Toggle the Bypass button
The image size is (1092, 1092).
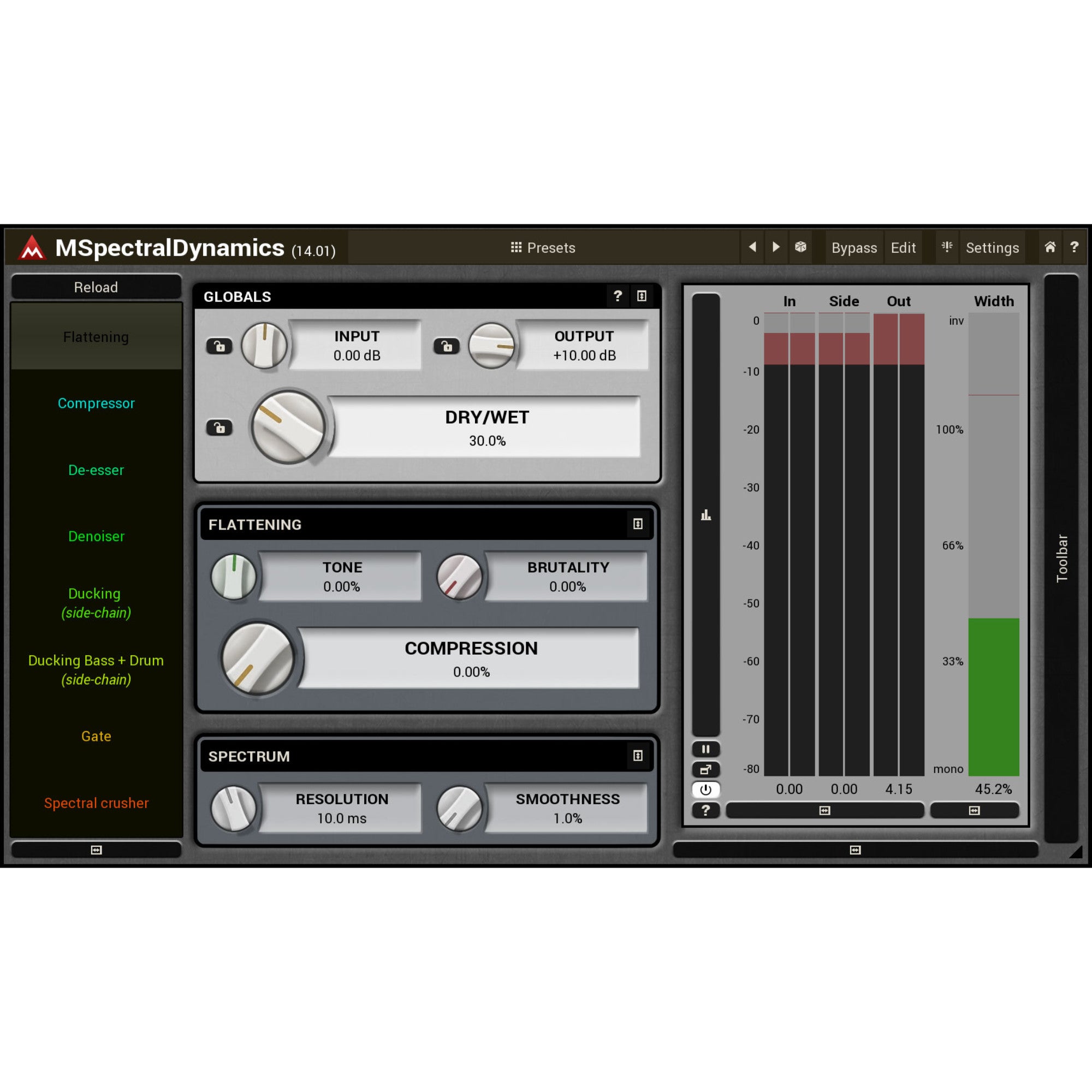pos(854,247)
